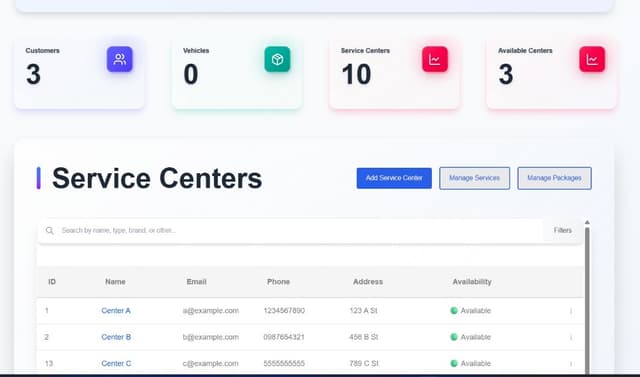Screen dimensions: 640x377
Task: Open row menu for Center C
Action: (571, 364)
